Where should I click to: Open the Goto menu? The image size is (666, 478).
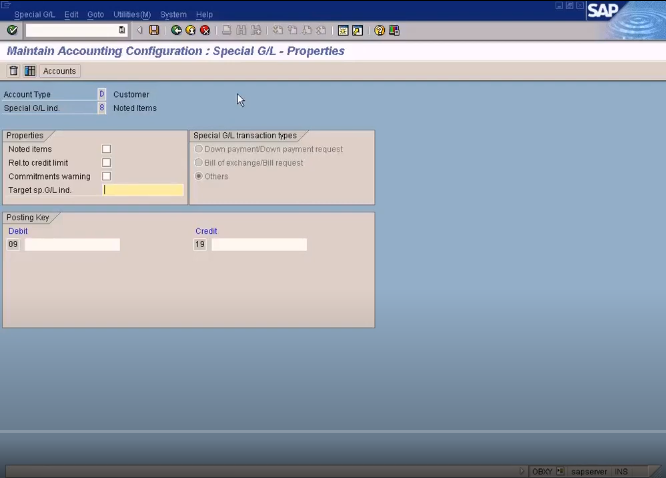pyautogui.click(x=96, y=14)
